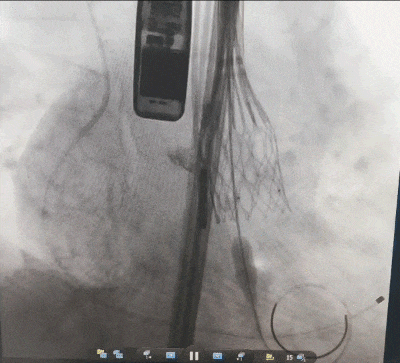Click the gray run icon right of the second blue frame icon

click(x=241, y=355)
